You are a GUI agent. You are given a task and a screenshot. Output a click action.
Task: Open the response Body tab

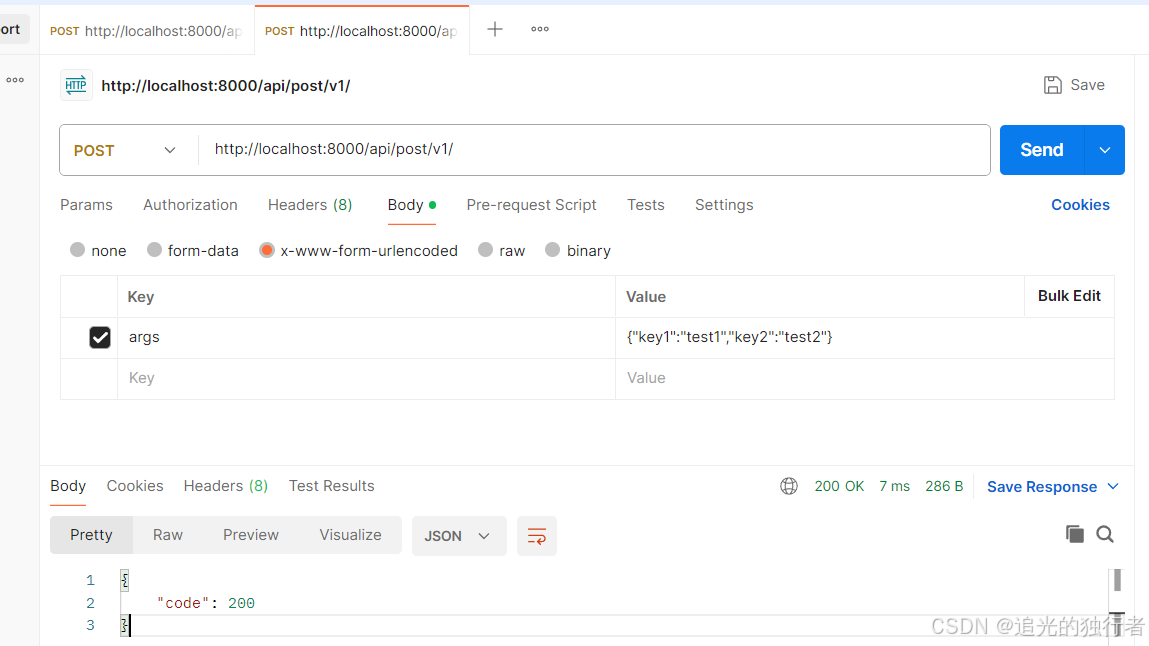tap(68, 486)
